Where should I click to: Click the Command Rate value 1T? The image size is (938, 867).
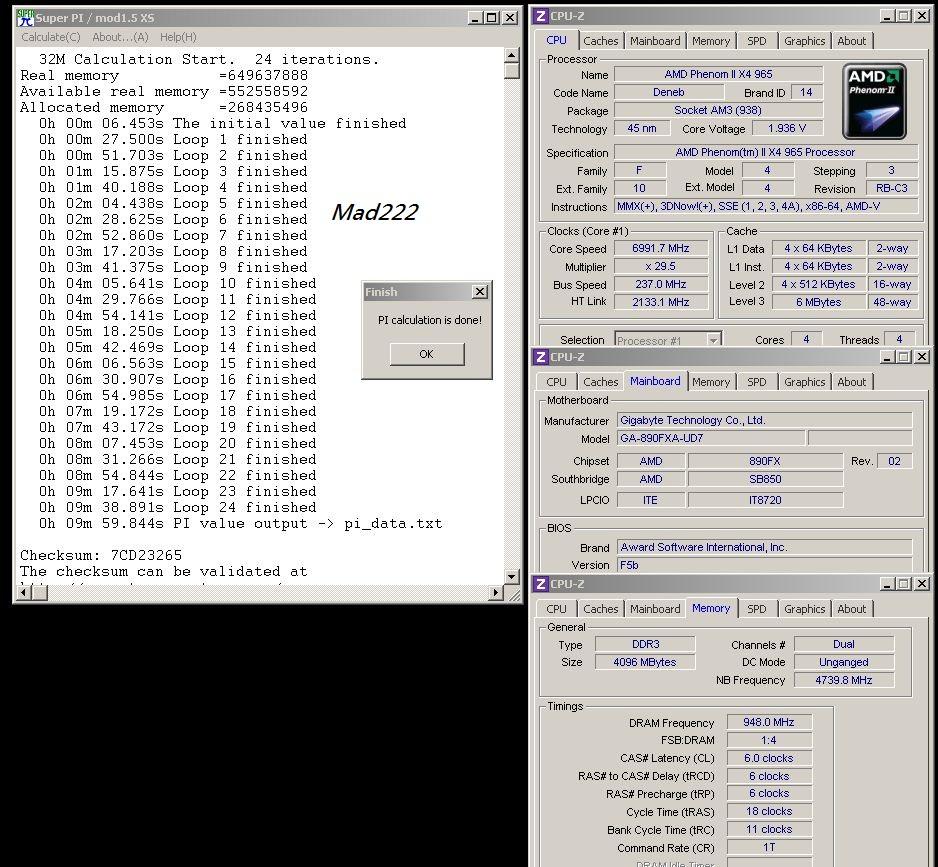tap(769, 847)
